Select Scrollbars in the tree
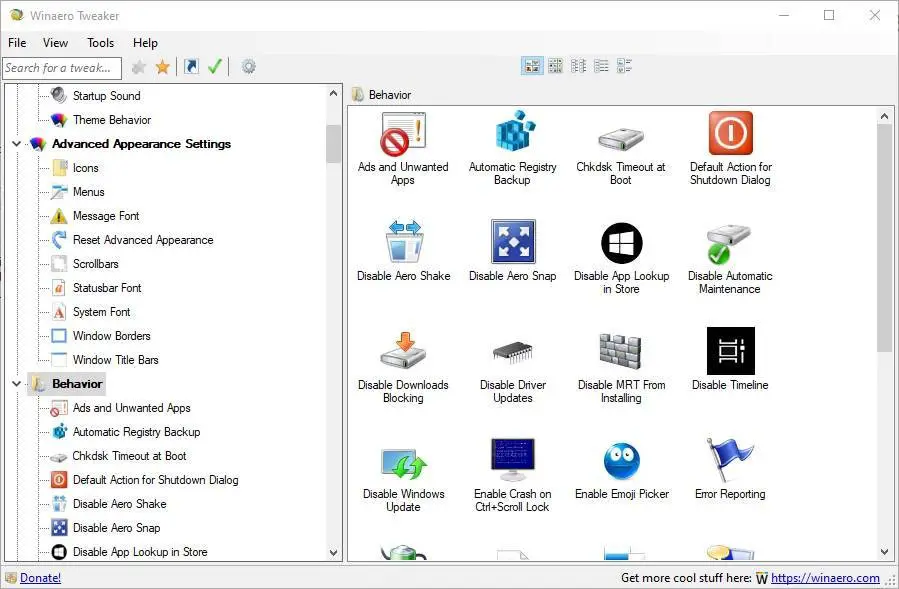Viewport: 899px width, 589px height. click(95, 264)
